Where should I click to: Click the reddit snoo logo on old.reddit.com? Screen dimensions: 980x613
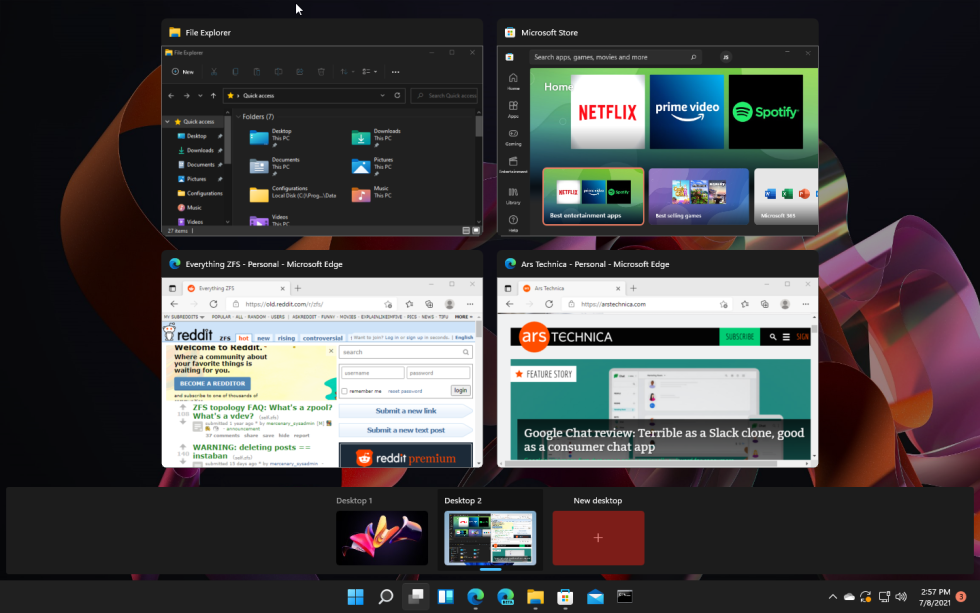tap(169, 332)
